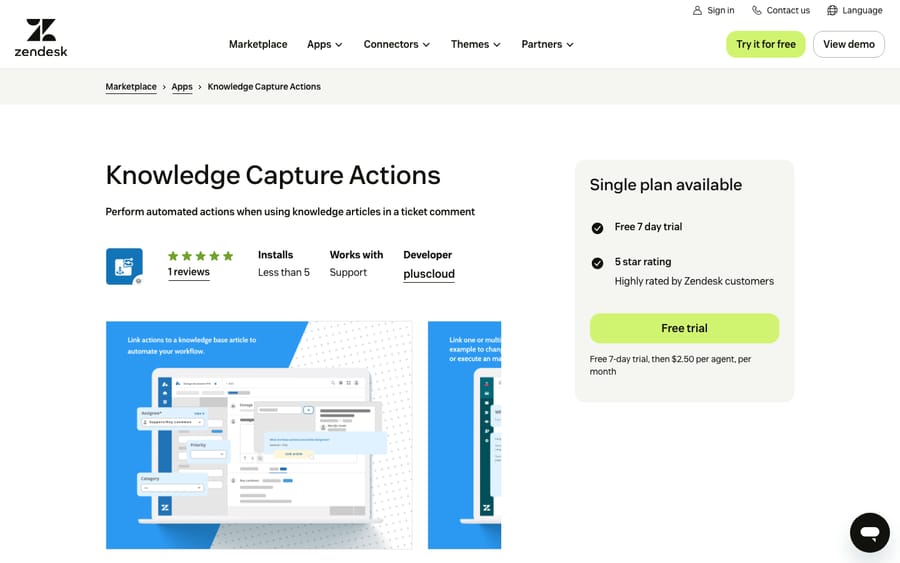Go to Marketplace breadcrumb link

(x=131, y=87)
